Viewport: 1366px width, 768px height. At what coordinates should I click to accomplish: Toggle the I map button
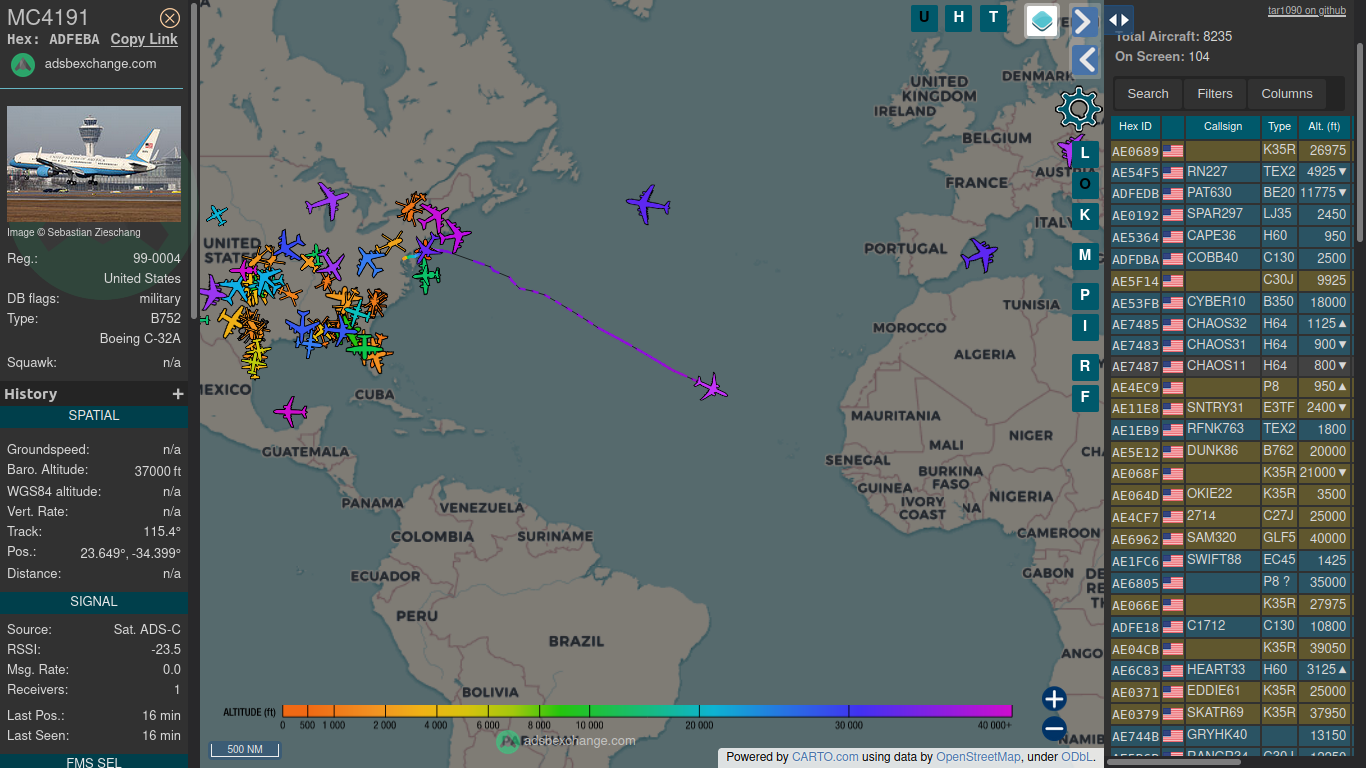[x=1085, y=326]
